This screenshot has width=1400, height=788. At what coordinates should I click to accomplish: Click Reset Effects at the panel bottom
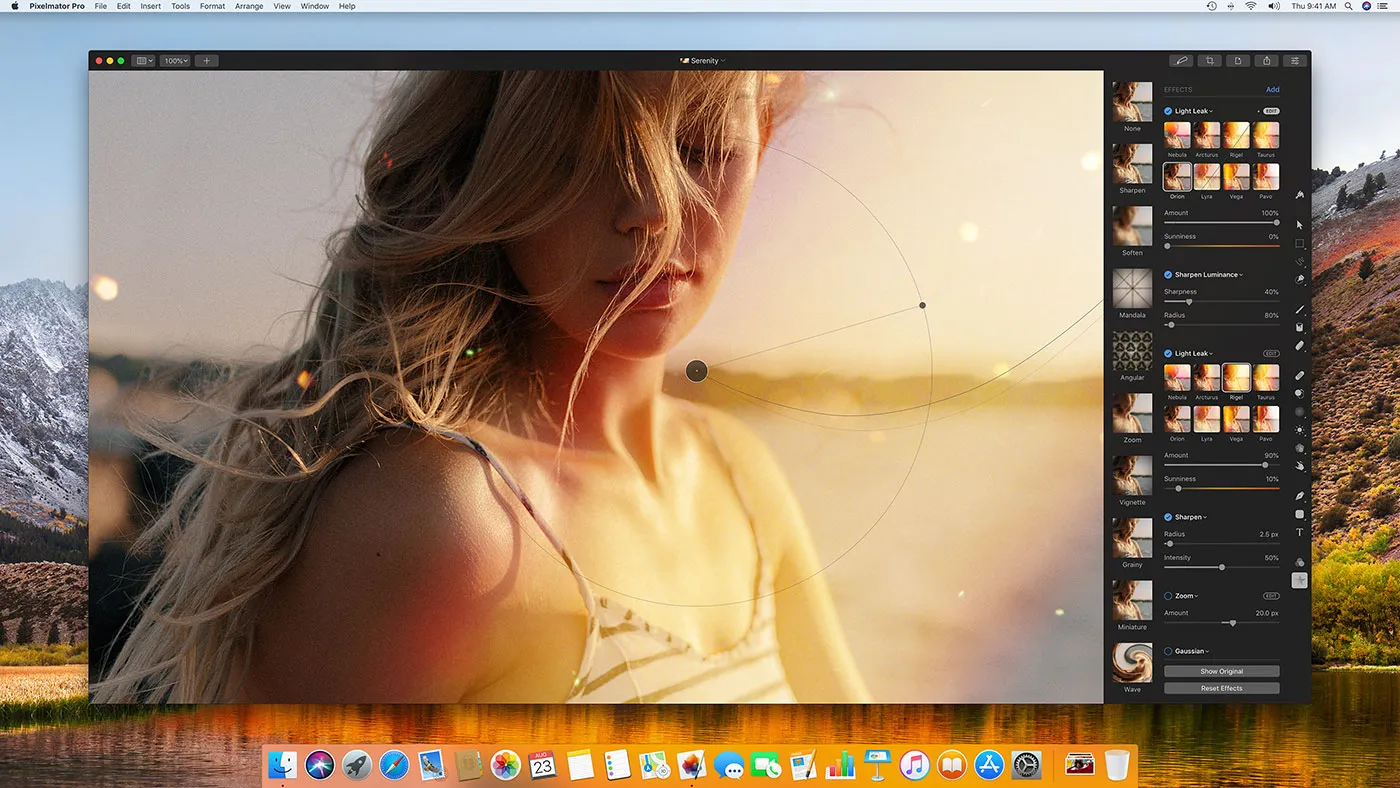[1221, 688]
